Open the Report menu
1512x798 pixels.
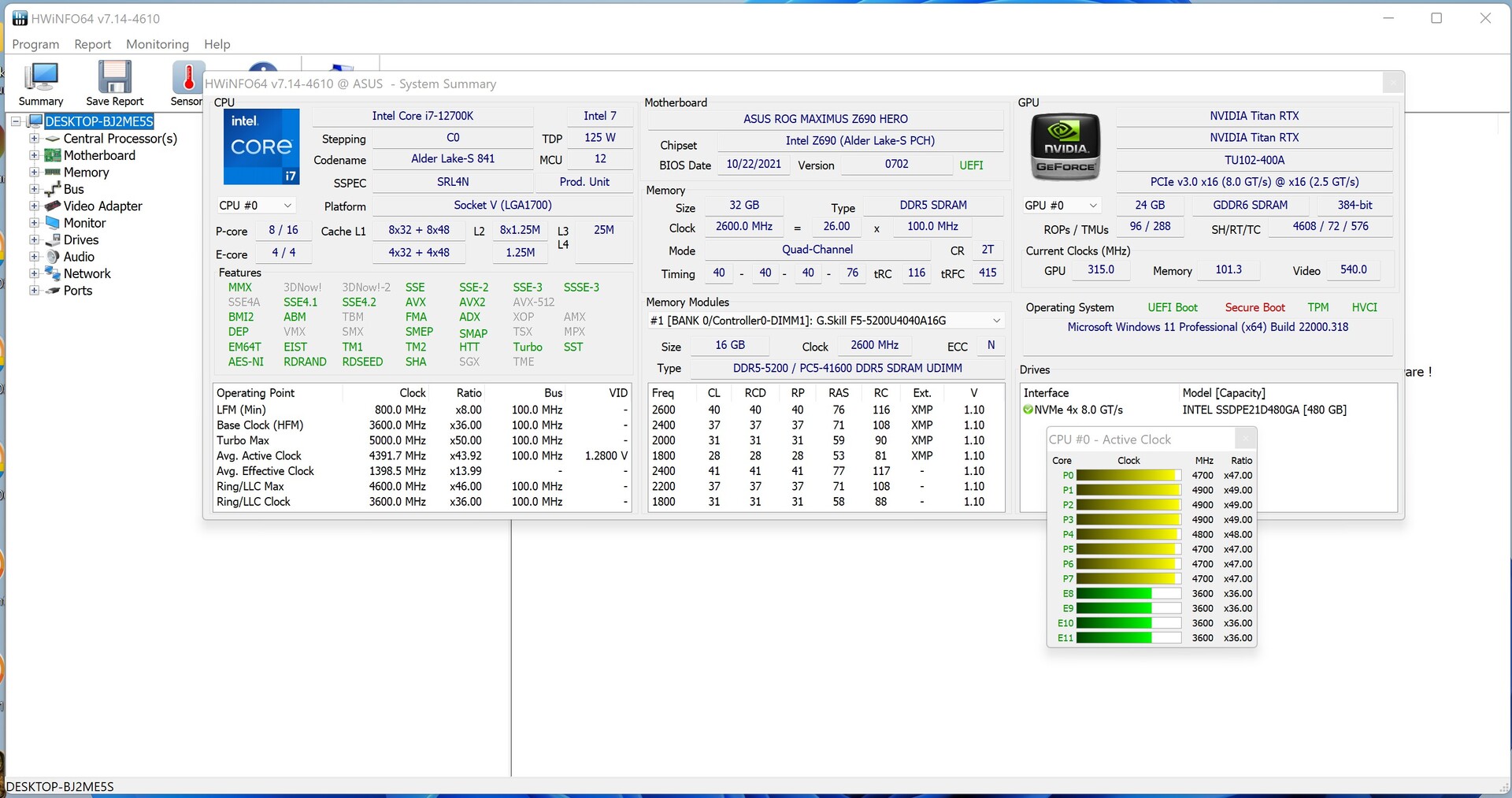(93, 44)
